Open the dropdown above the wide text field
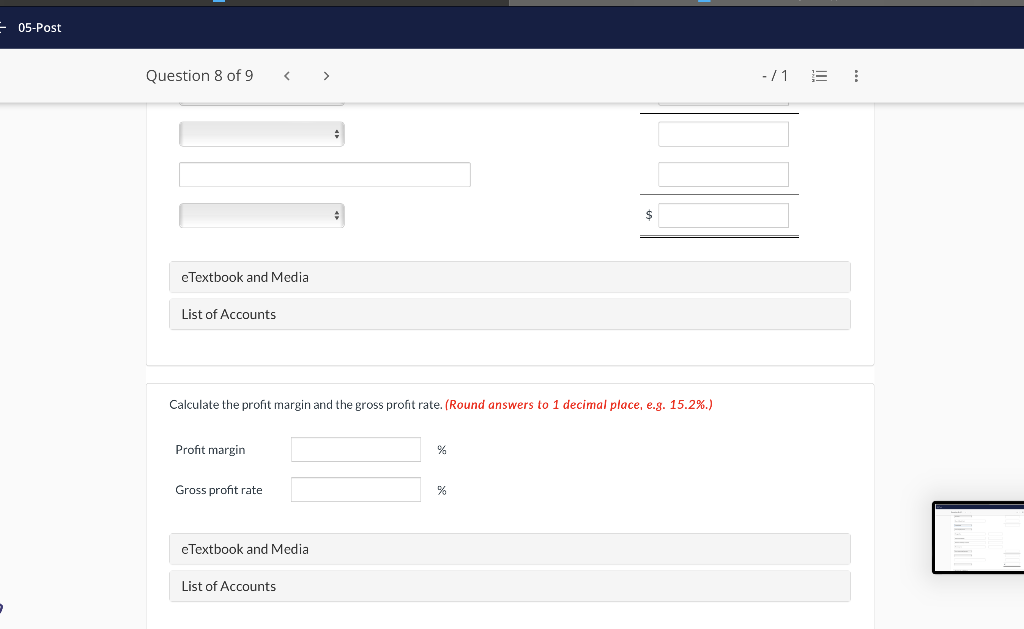Viewport: 1024px width, 629px height. click(x=261, y=134)
